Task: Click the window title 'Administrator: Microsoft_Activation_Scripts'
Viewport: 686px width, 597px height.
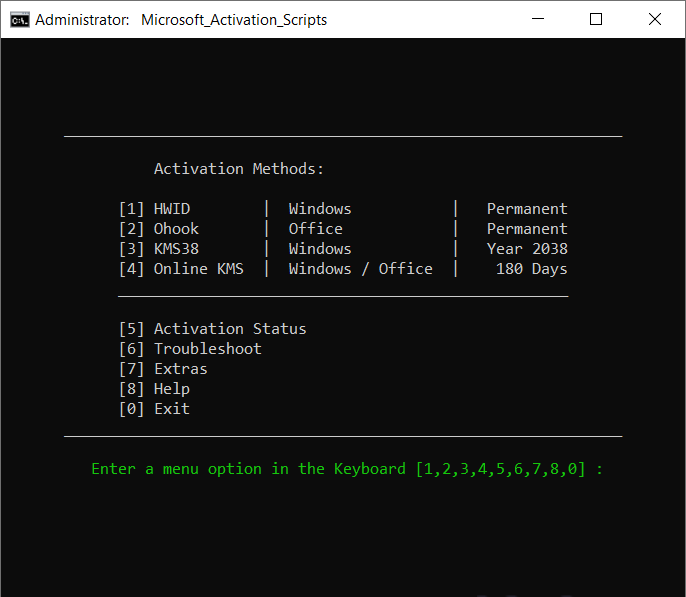Action: (x=181, y=20)
